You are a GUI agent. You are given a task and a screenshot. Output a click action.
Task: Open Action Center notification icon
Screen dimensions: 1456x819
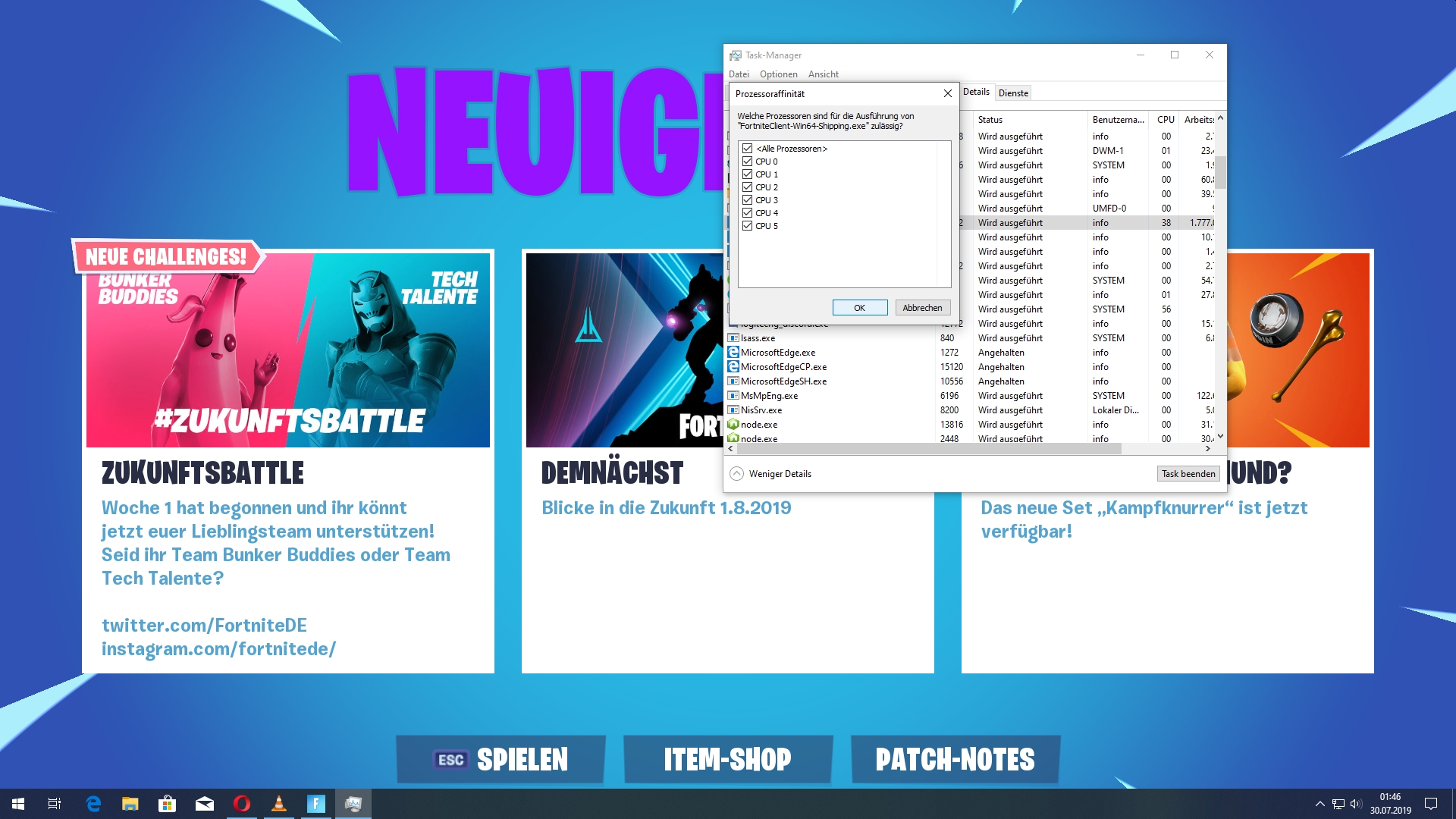pyautogui.click(x=1431, y=804)
